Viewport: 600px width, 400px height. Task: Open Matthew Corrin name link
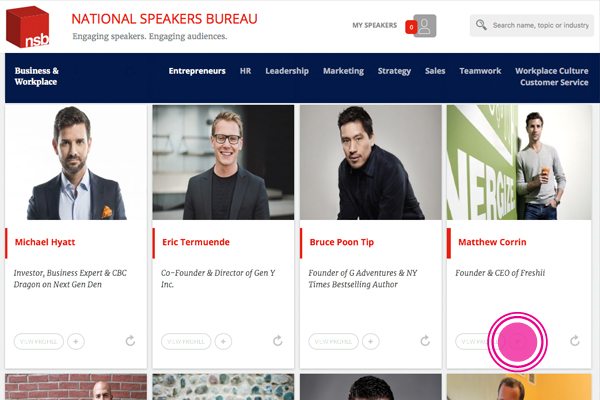pyautogui.click(x=492, y=242)
